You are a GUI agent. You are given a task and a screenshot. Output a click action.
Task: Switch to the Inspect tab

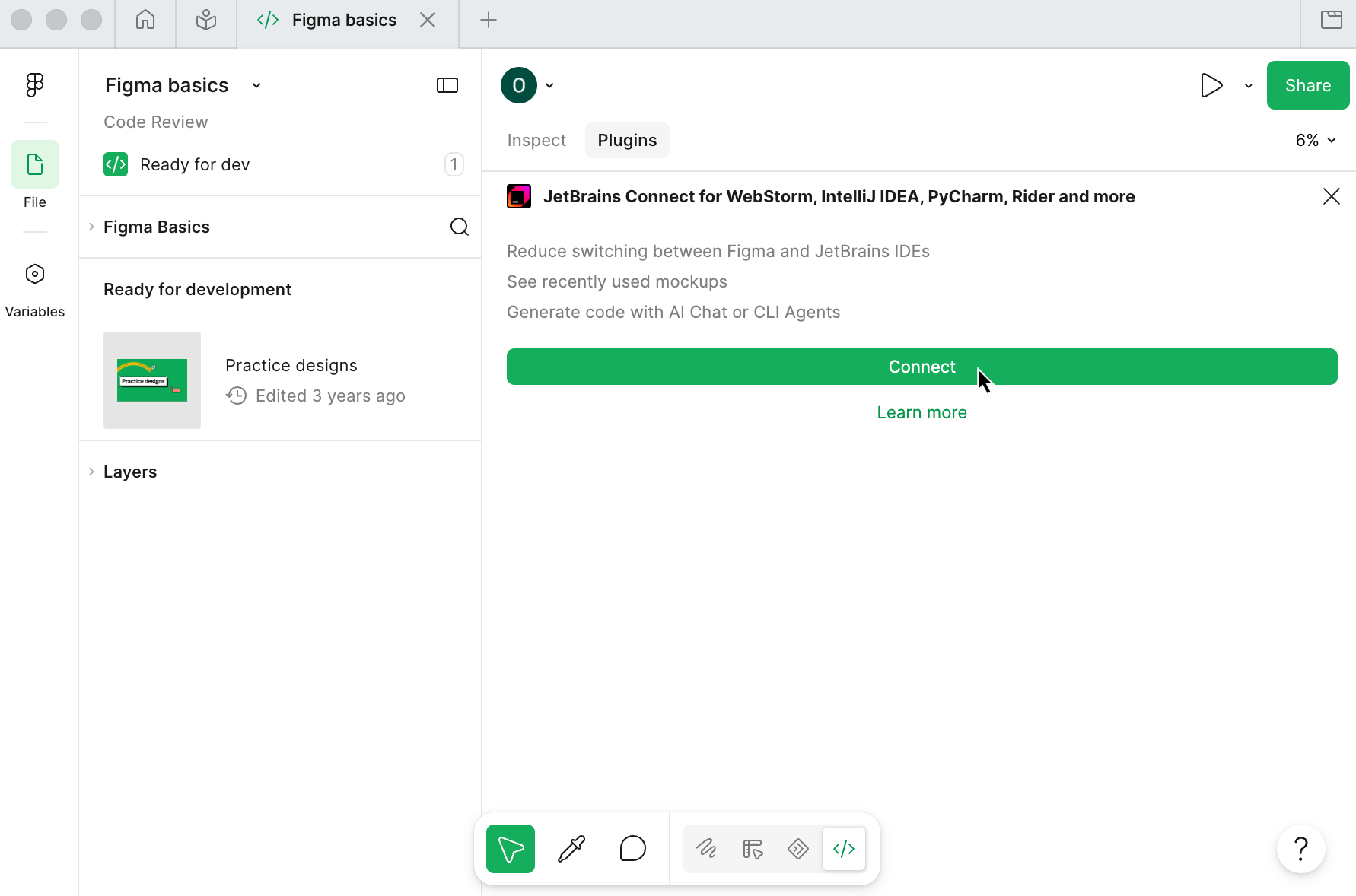[536, 140]
